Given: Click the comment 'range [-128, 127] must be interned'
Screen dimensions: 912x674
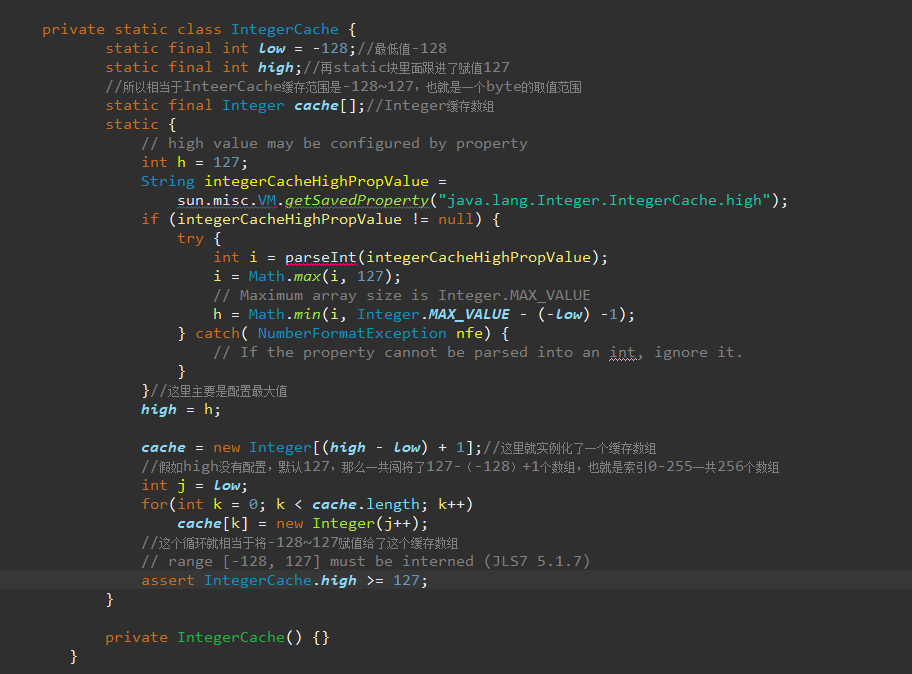Looking at the screenshot, I should click(x=365, y=561).
